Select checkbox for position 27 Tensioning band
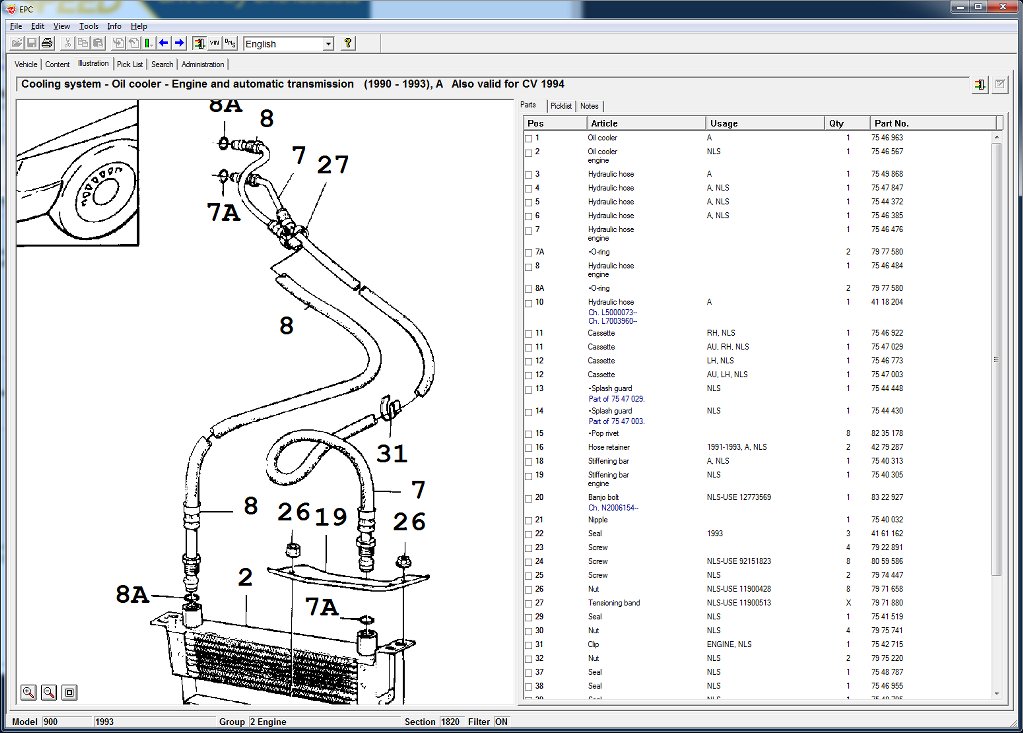Image resolution: width=1023 pixels, height=733 pixels. pyautogui.click(x=529, y=603)
